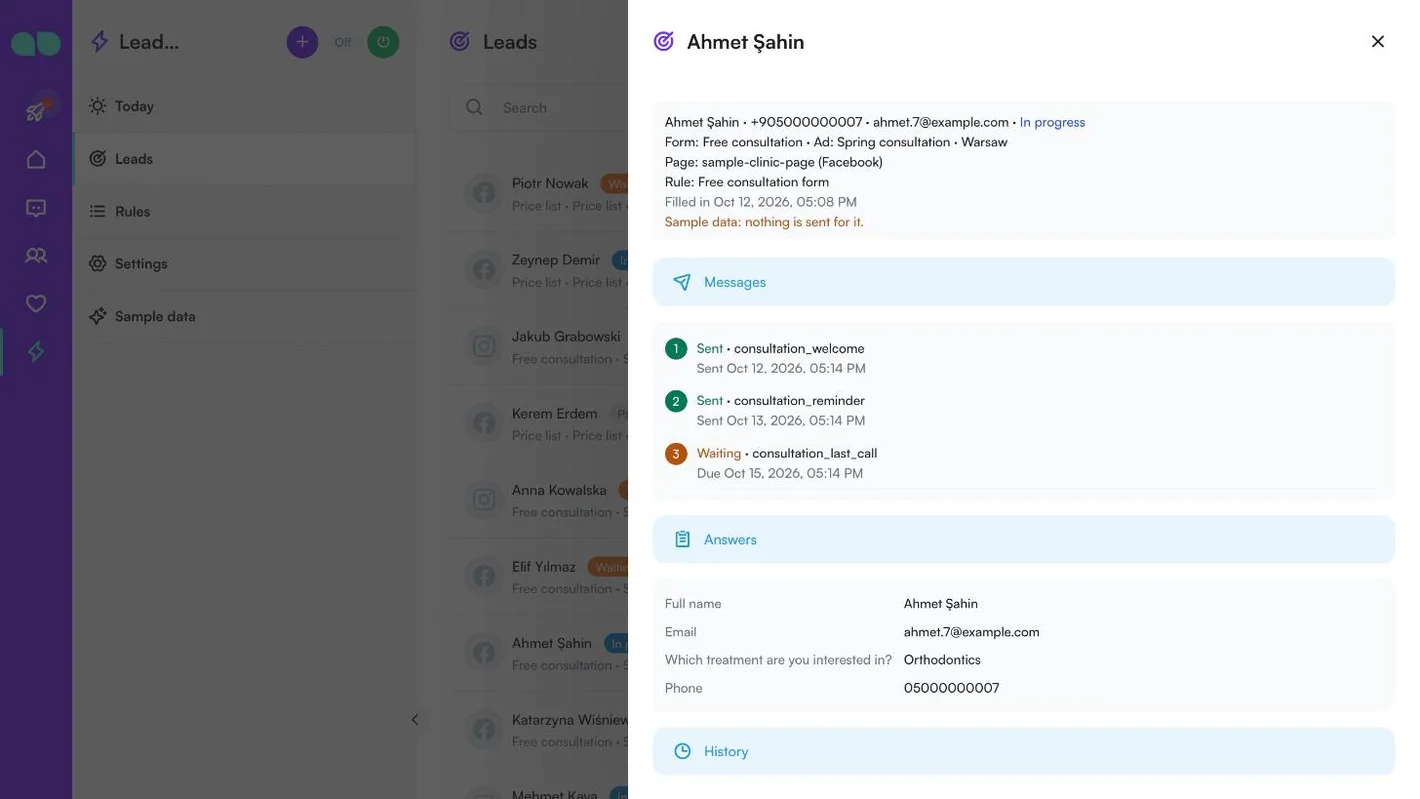The height and width of the screenshot is (799, 1420).
Task: Click the Orthodontics answer value
Action: pyautogui.click(x=942, y=660)
